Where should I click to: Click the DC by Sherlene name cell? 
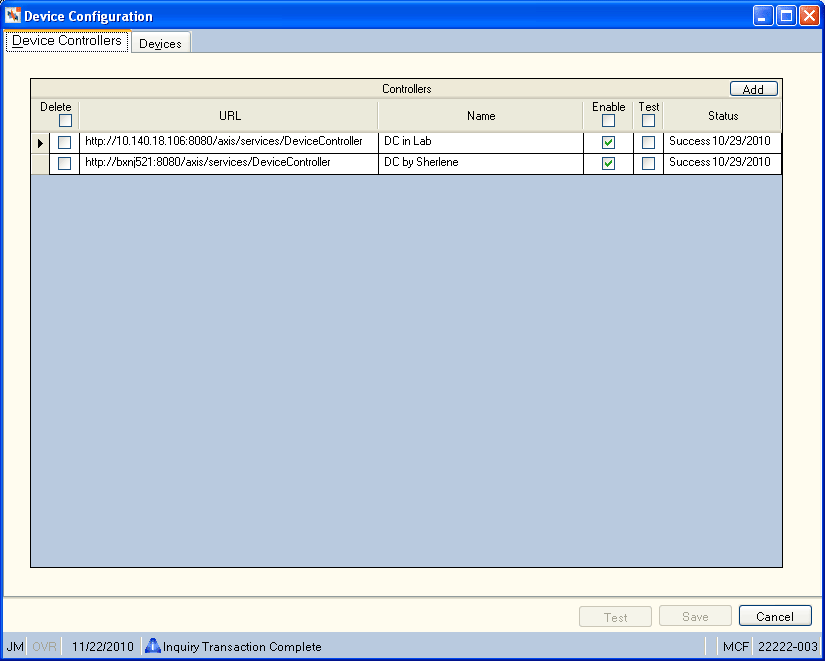coord(481,164)
